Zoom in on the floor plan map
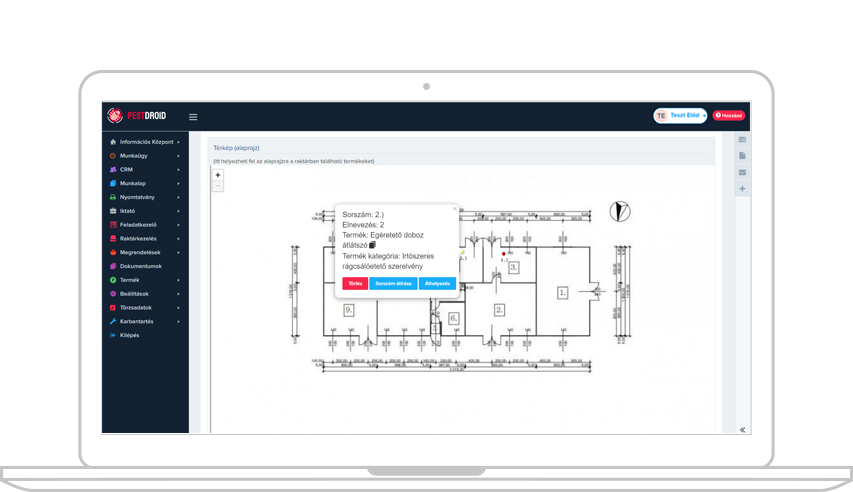The width and height of the screenshot is (853, 492). click(218, 175)
